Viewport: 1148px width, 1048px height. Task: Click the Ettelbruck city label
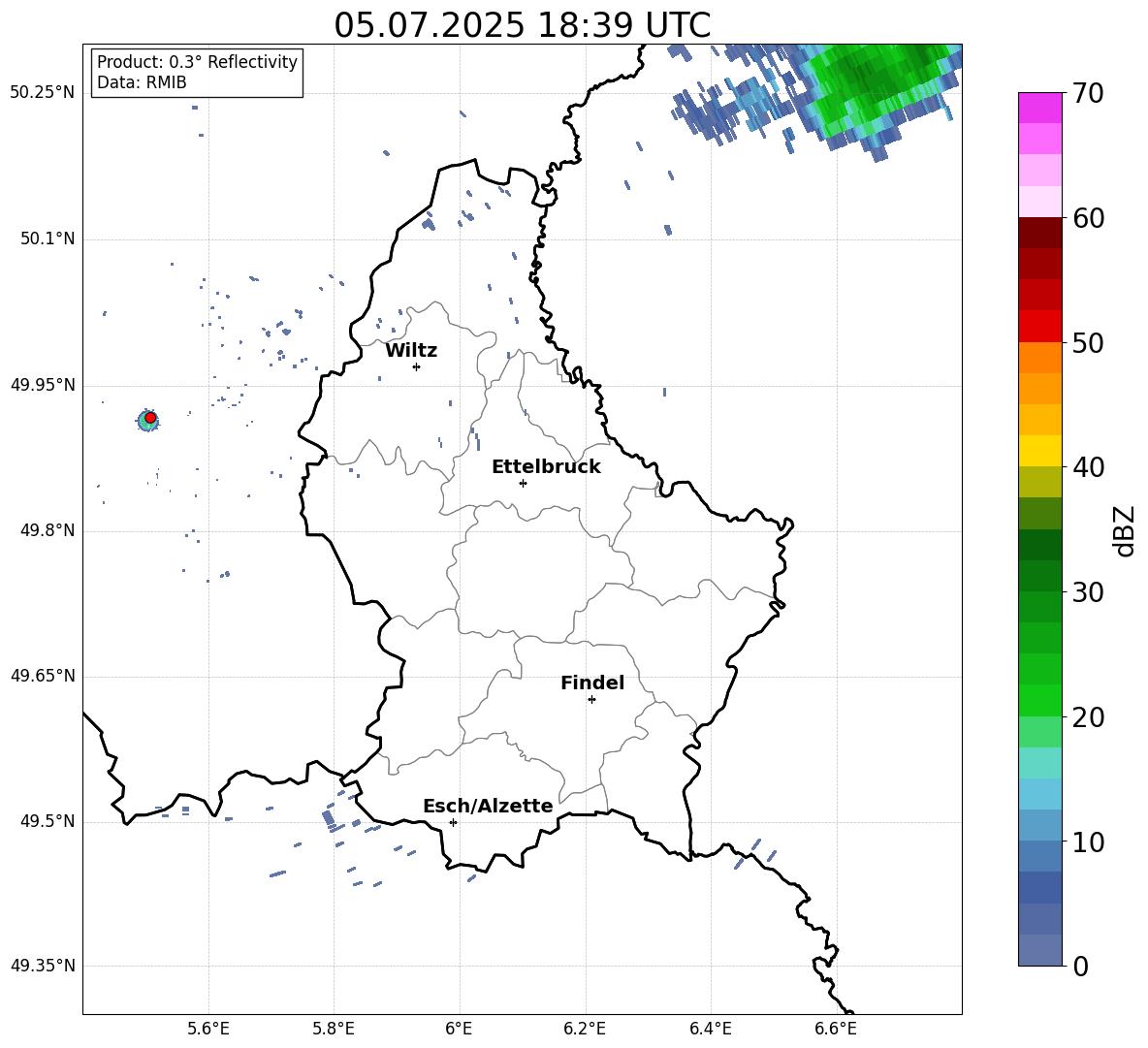pos(546,467)
